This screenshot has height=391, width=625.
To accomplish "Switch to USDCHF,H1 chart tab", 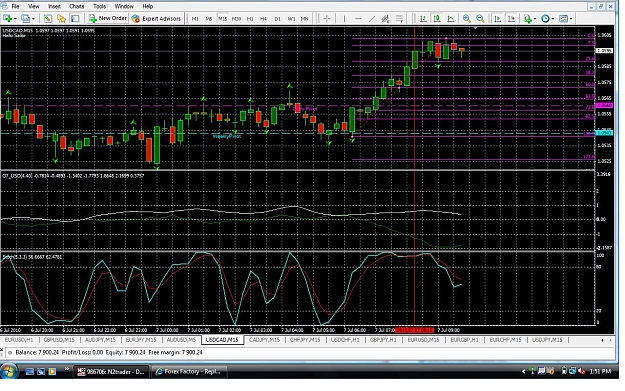I will (345, 340).
